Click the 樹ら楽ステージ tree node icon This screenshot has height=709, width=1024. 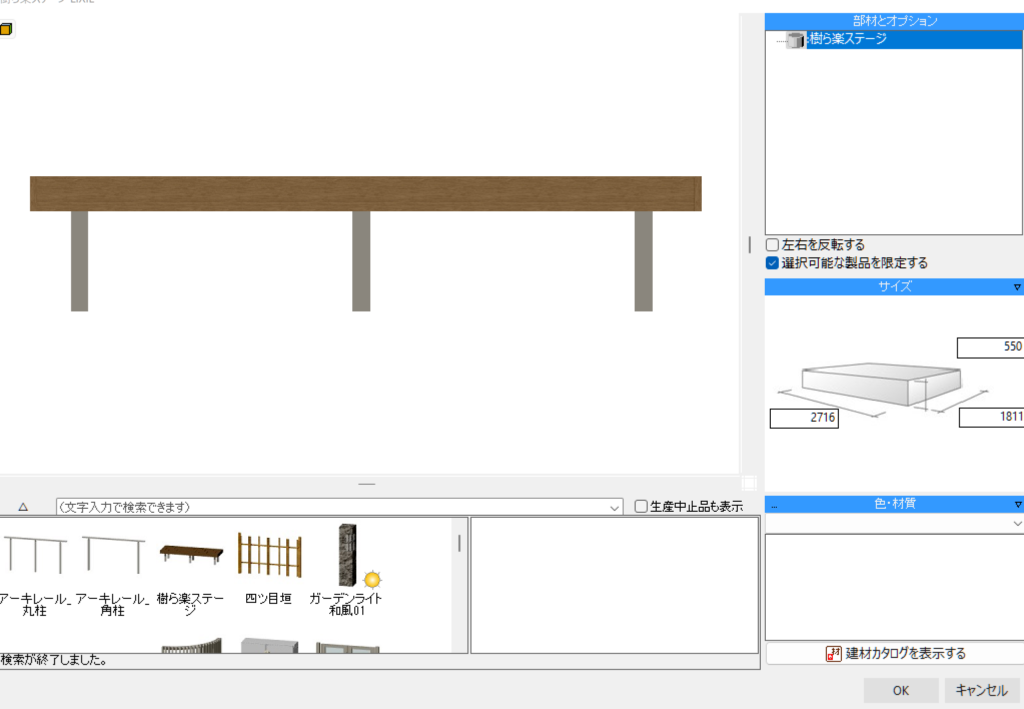pyautogui.click(x=796, y=40)
